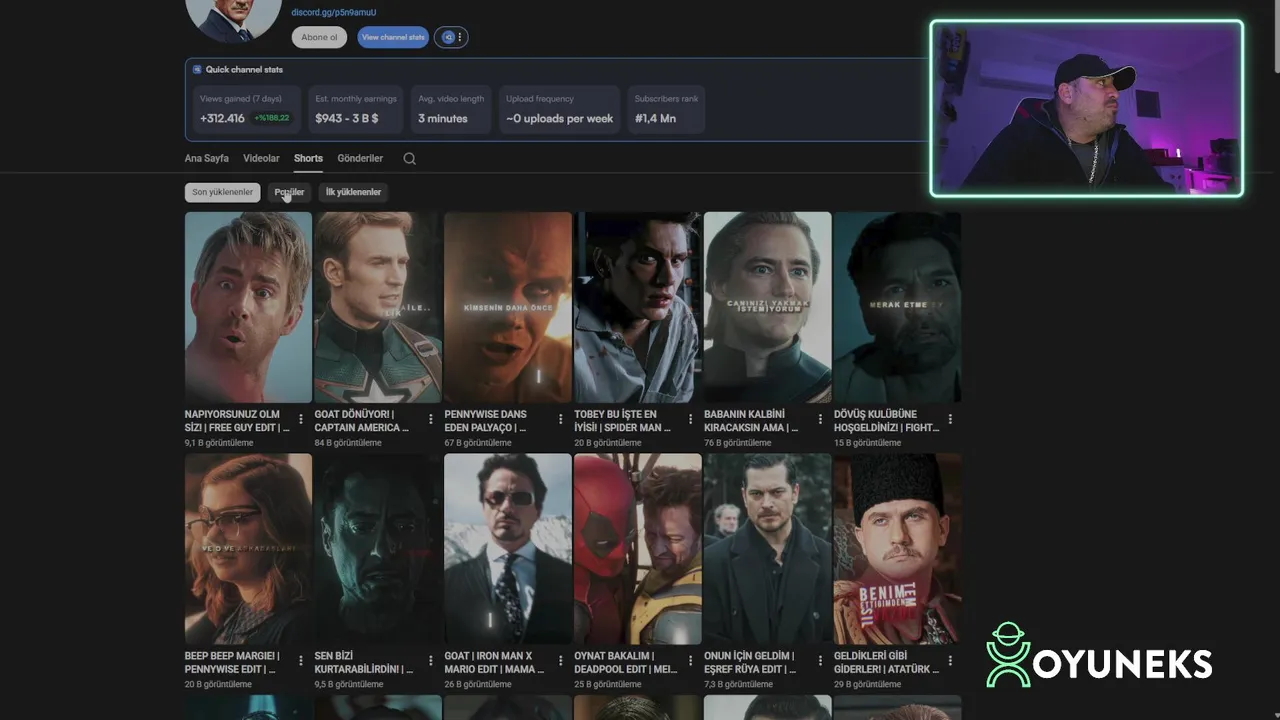Click title NAPIYORSUNUZ OLM SİZ Free Guy Edit
Image resolution: width=1280 pixels, height=720 pixels.
[x=237, y=421]
